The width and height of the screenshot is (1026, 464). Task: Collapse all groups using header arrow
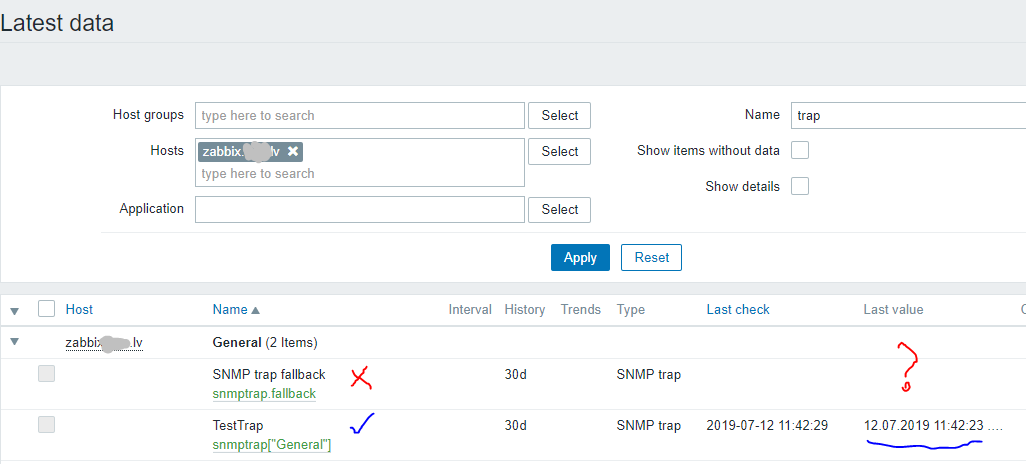(14, 311)
